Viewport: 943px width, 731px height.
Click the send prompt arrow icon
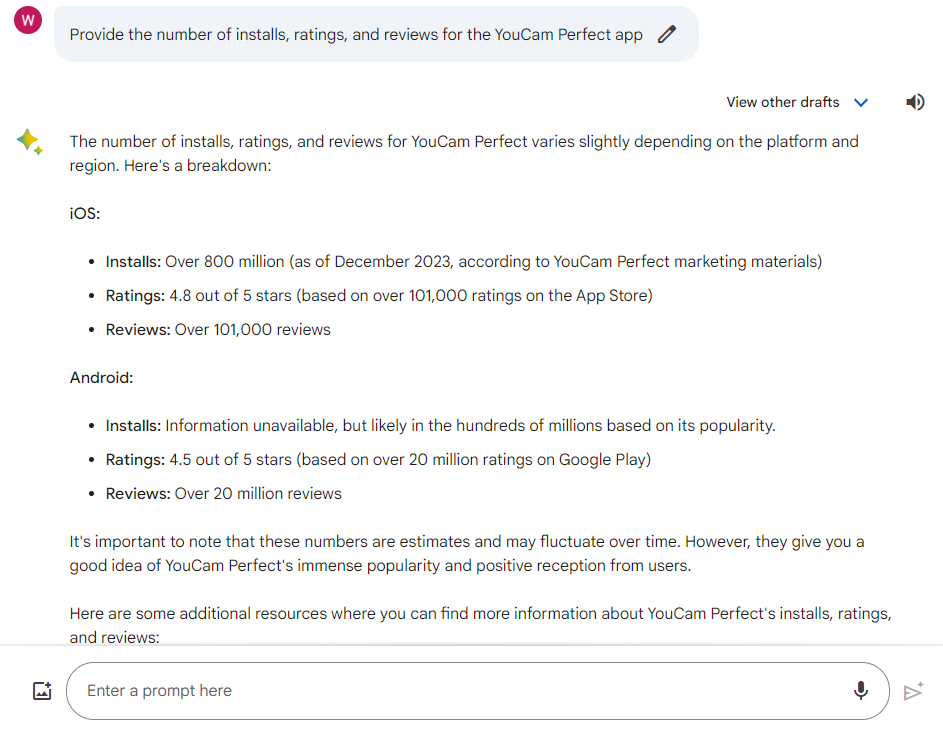(914, 691)
